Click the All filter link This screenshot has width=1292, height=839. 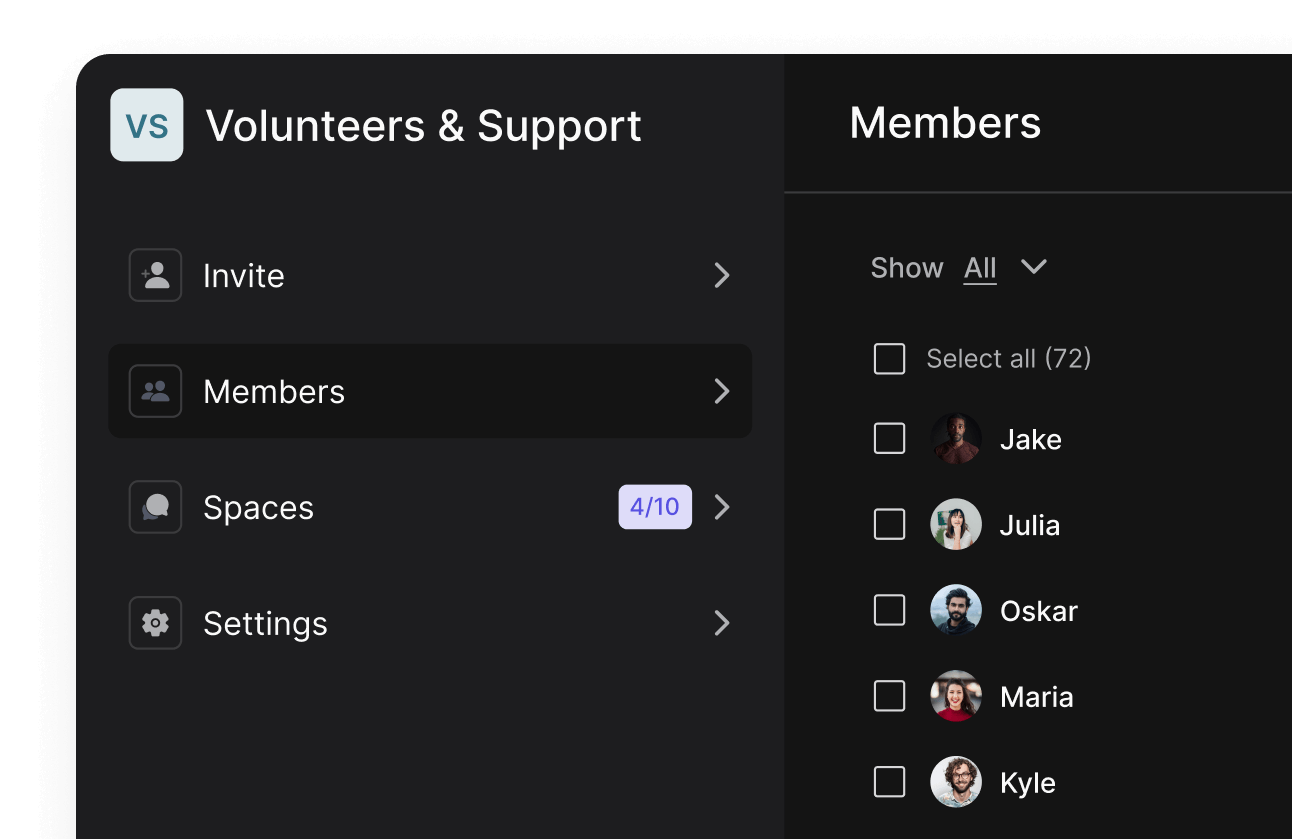pos(979,267)
